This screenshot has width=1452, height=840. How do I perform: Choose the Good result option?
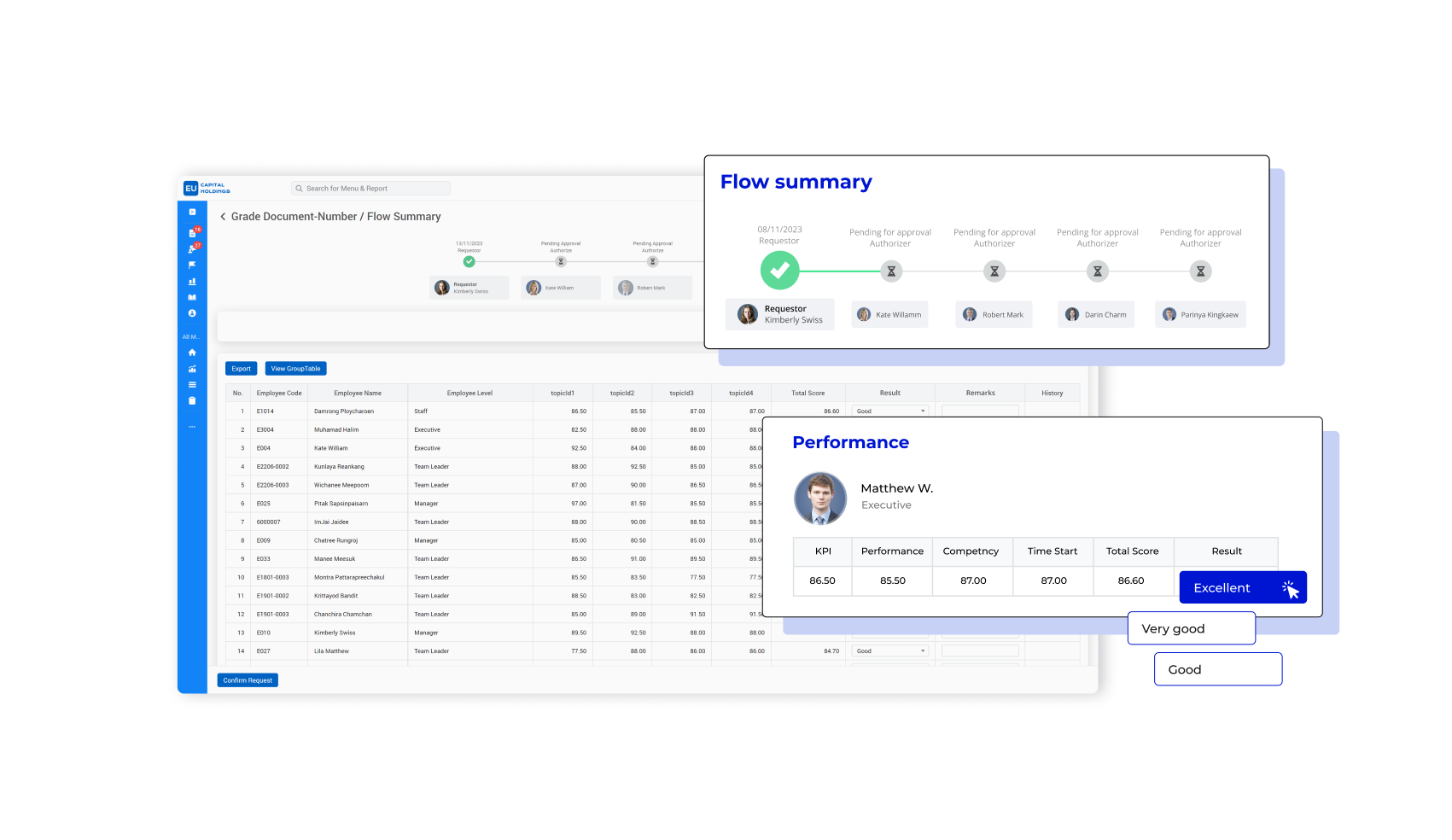pyautogui.click(x=1217, y=669)
